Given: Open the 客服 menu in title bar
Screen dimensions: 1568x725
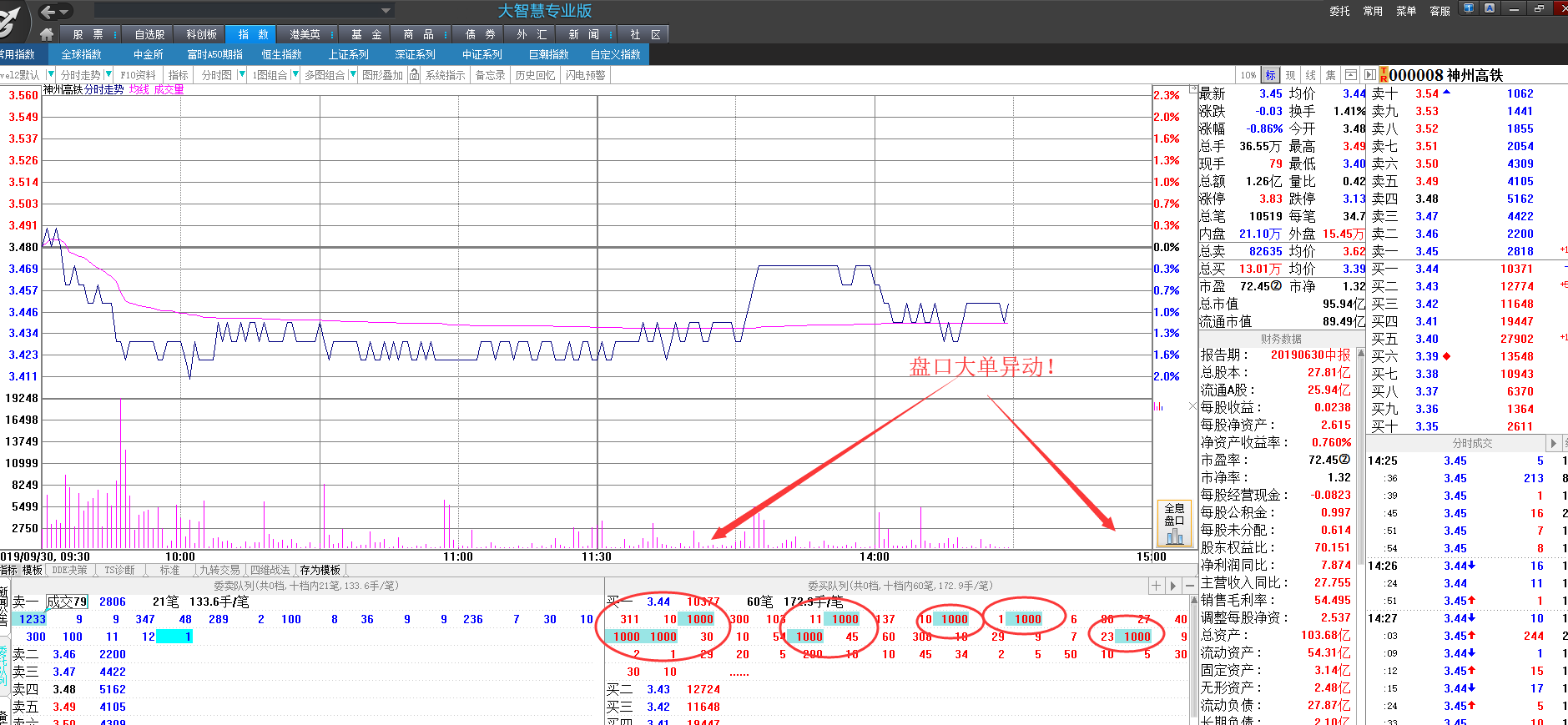Looking at the screenshot, I should click(1439, 11).
